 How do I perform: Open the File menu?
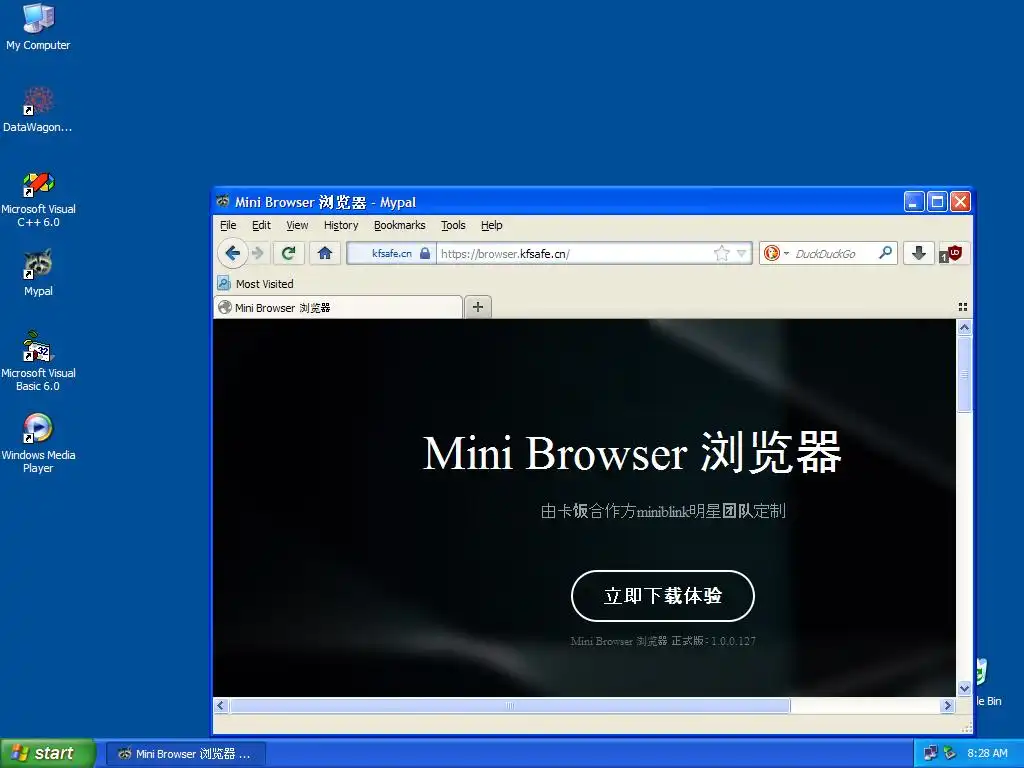pyautogui.click(x=228, y=225)
